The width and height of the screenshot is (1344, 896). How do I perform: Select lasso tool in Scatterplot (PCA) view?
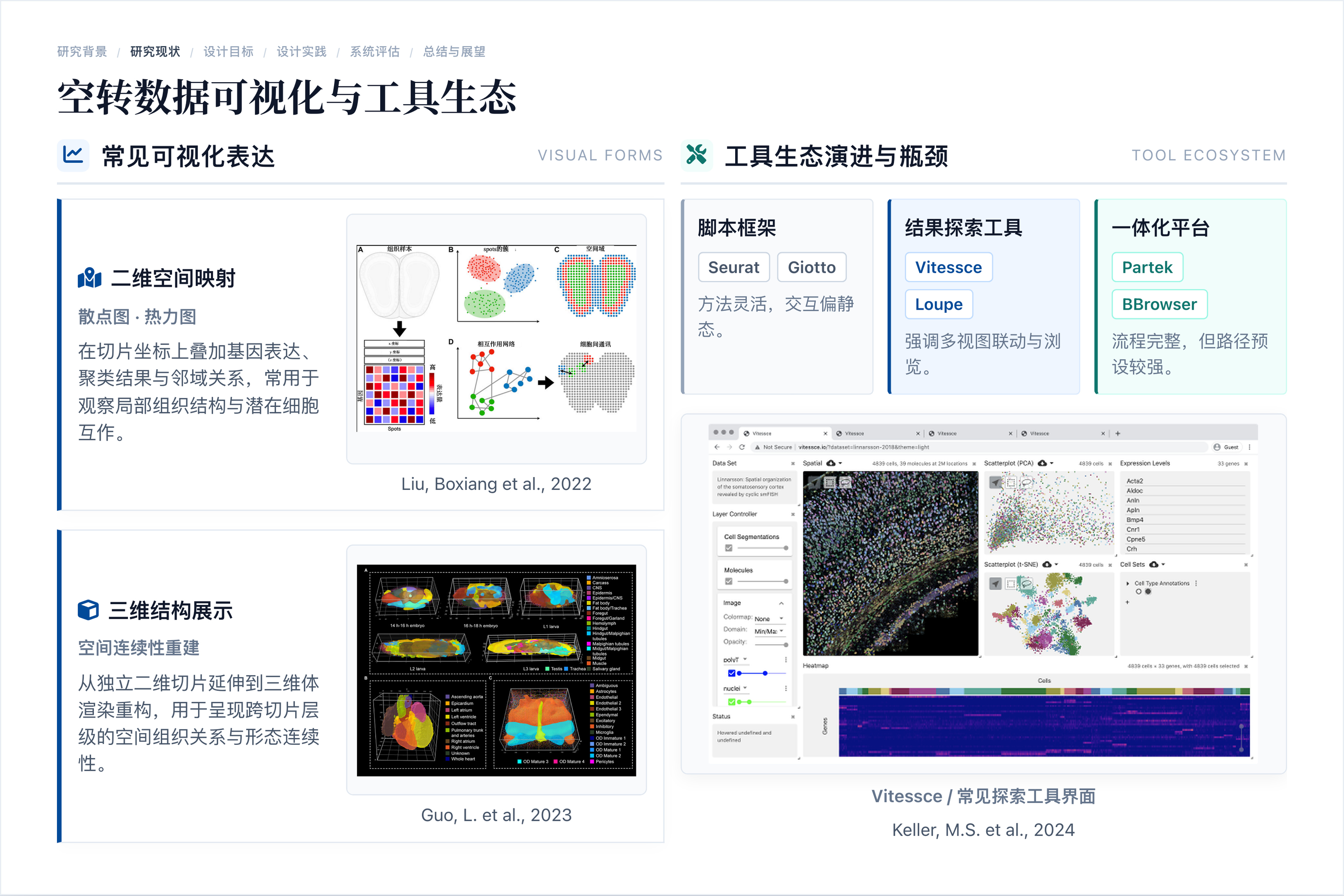point(1026,482)
